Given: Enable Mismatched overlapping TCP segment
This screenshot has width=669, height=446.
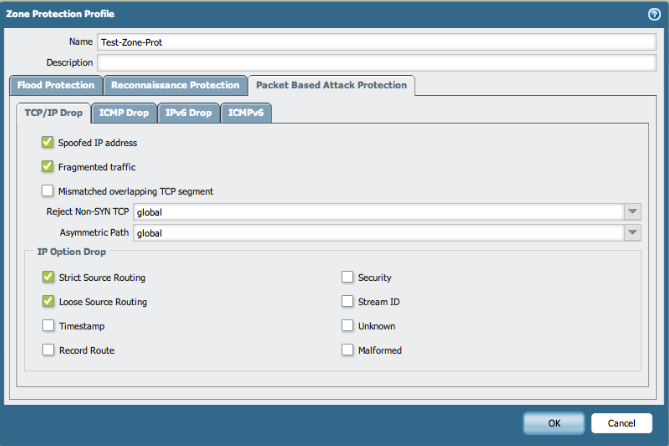Looking at the screenshot, I should click(47, 191).
